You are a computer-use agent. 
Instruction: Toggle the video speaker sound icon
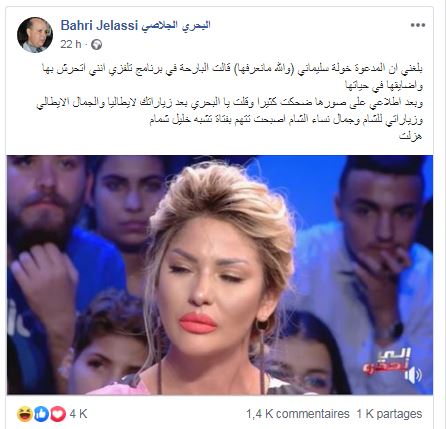(x=413, y=375)
